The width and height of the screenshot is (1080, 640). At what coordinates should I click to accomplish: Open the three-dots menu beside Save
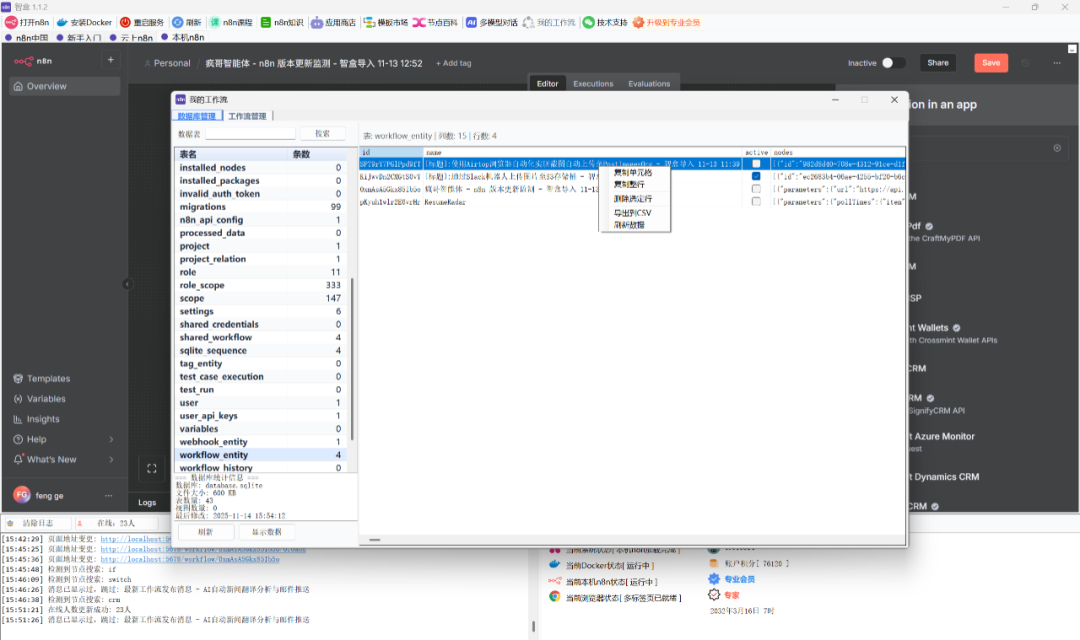pyautogui.click(x=1057, y=63)
